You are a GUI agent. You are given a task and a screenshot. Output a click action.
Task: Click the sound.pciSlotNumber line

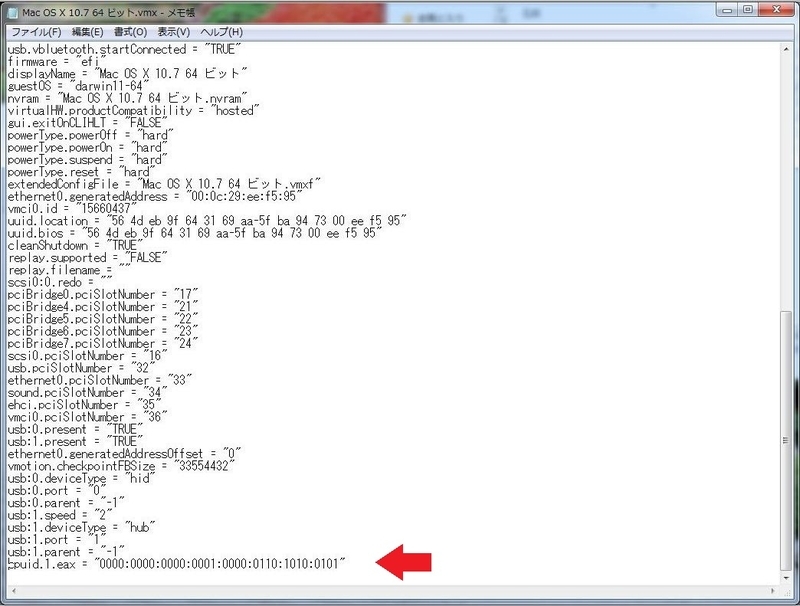point(88,392)
